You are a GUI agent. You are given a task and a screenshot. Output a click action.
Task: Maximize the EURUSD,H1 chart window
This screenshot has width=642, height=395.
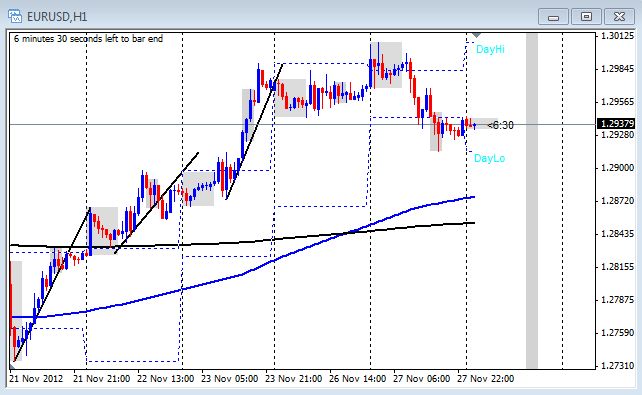point(586,17)
